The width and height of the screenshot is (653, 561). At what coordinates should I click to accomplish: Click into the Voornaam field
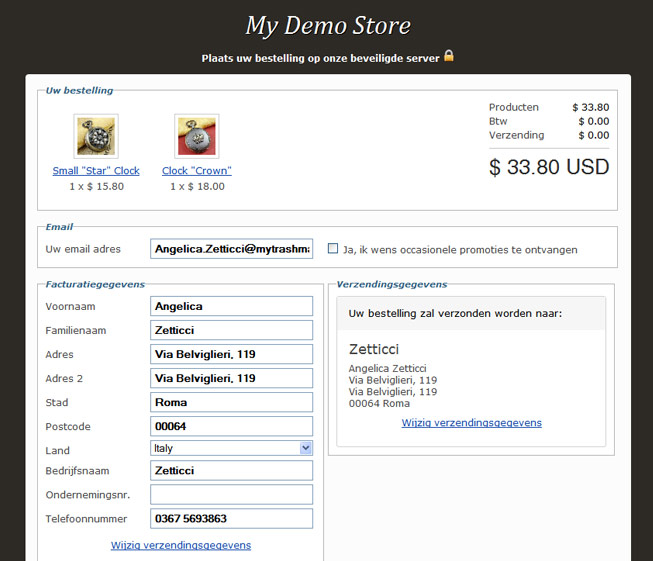coord(232,306)
